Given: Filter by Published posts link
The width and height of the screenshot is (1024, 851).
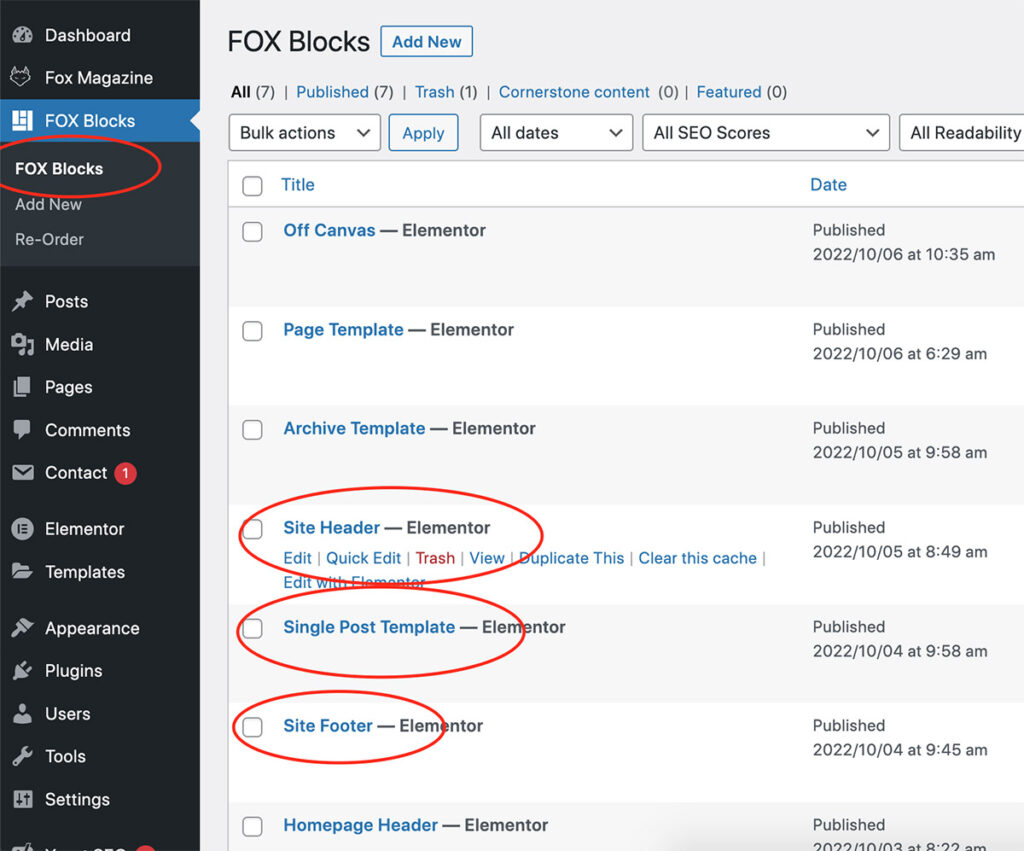Looking at the screenshot, I should click(332, 92).
